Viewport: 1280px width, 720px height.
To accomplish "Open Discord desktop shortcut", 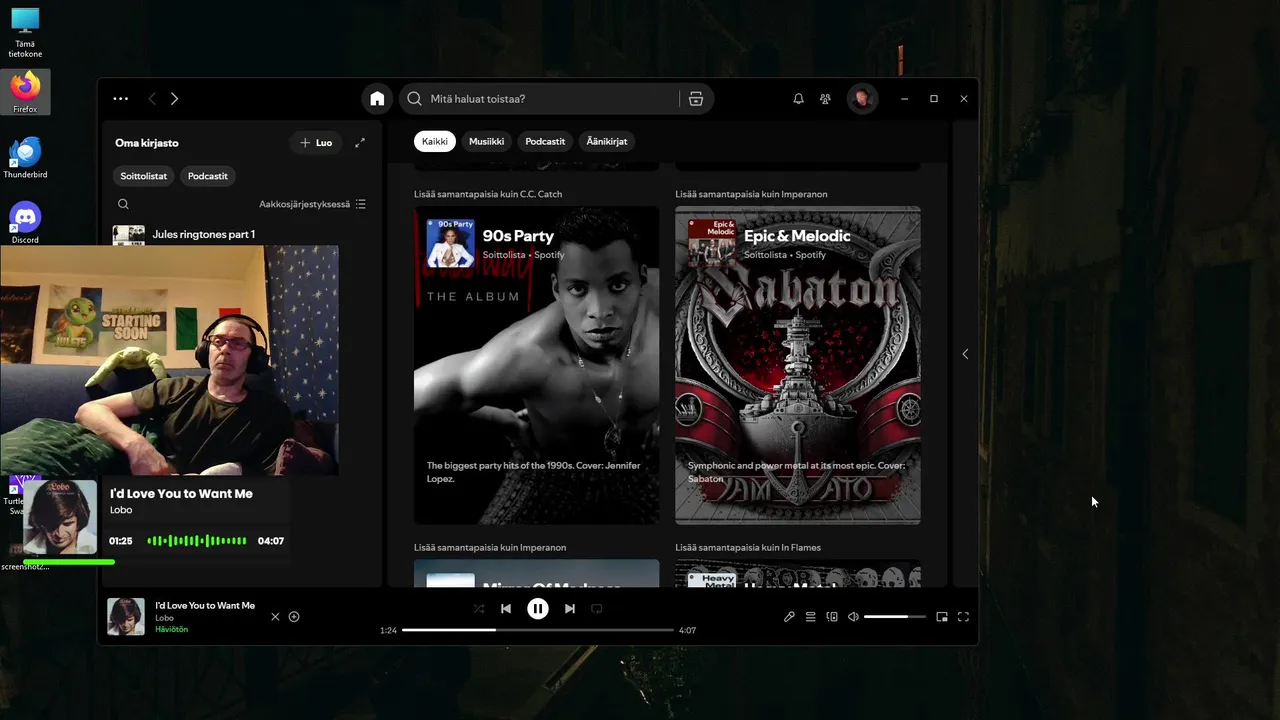I will click(25, 222).
